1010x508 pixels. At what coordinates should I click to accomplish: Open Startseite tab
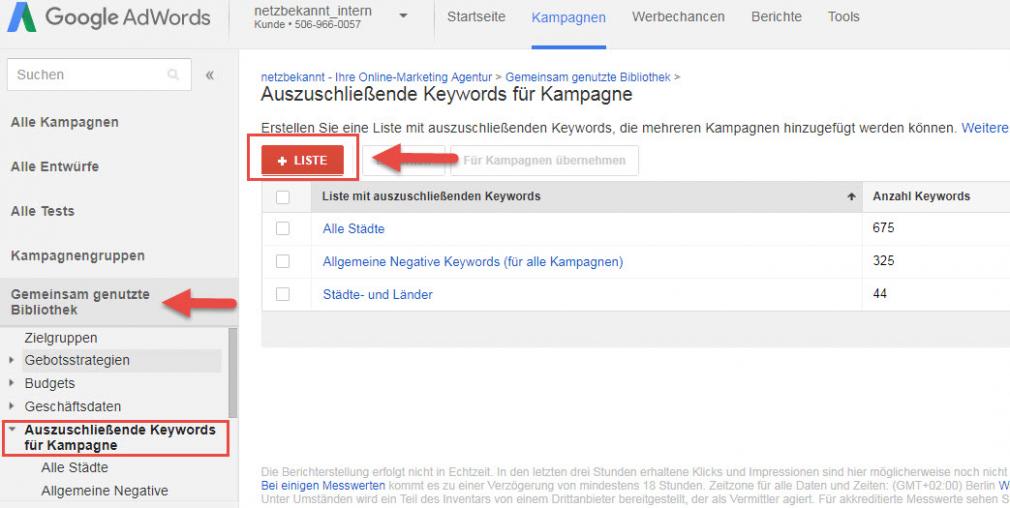[476, 17]
